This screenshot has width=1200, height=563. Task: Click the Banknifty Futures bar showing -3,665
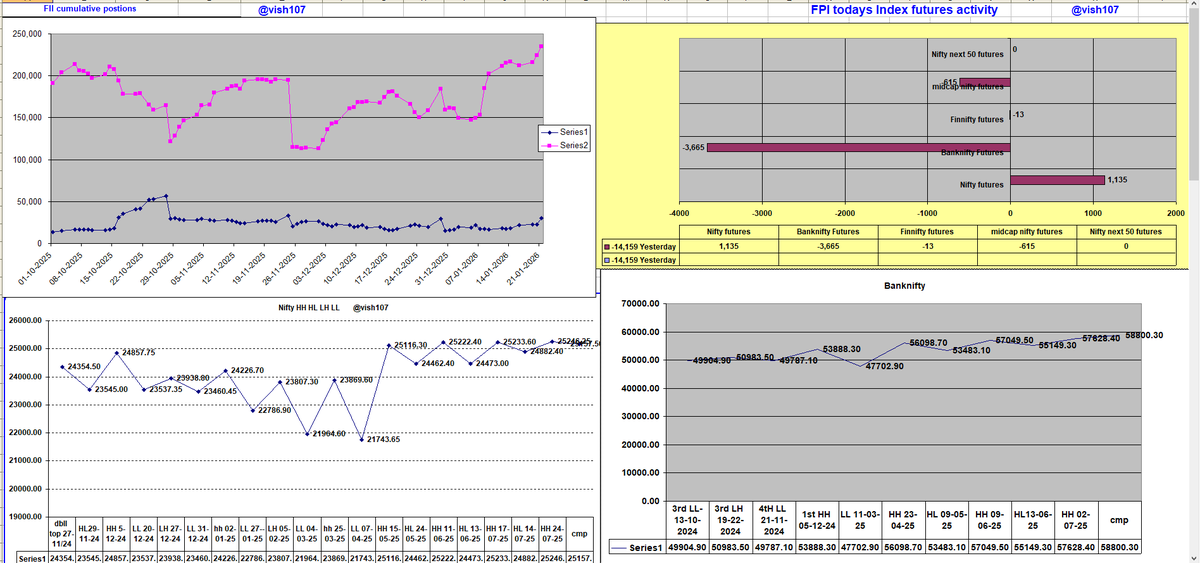[858, 148]
